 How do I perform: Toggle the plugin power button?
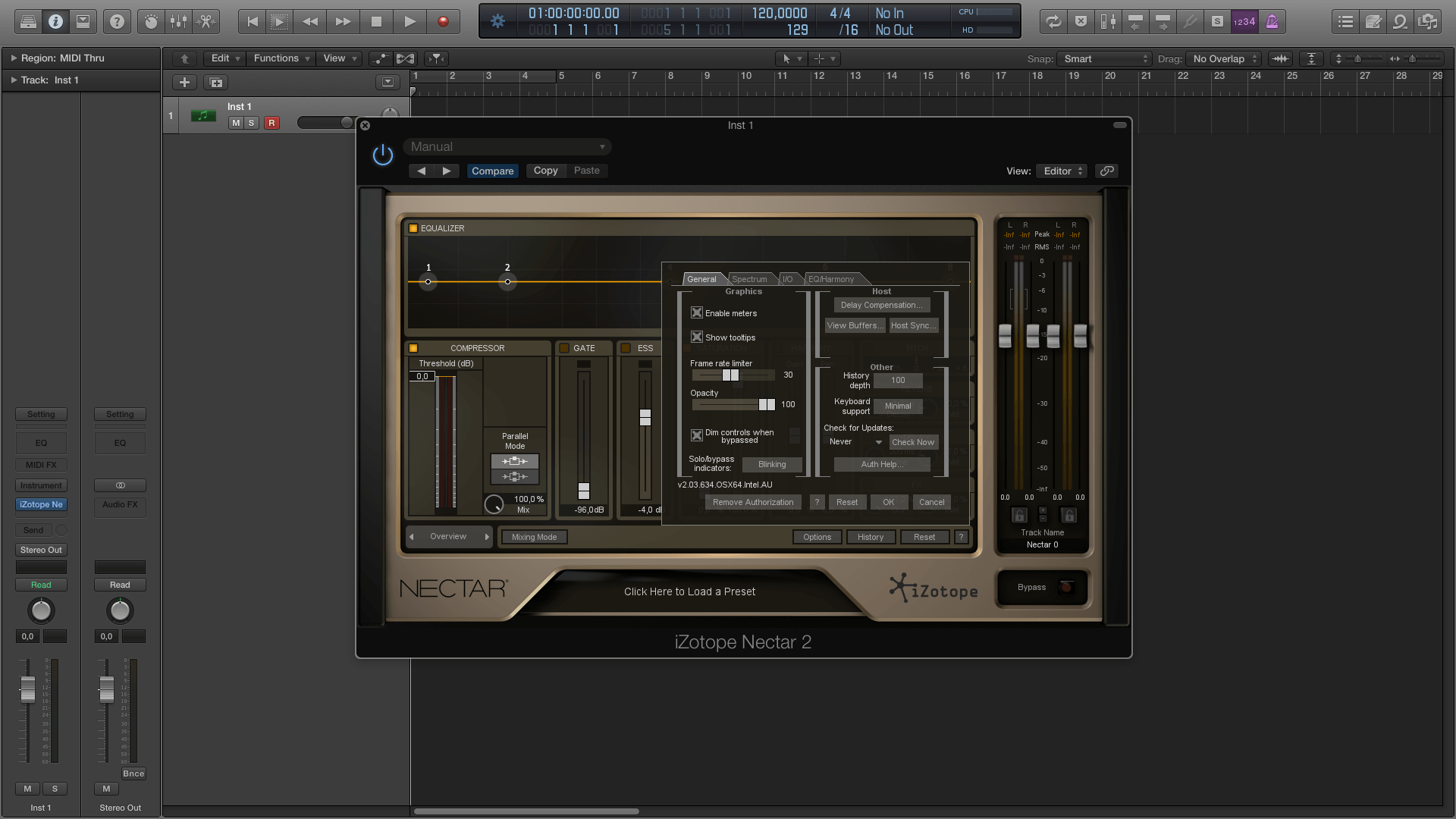click(x=383, y=155)
